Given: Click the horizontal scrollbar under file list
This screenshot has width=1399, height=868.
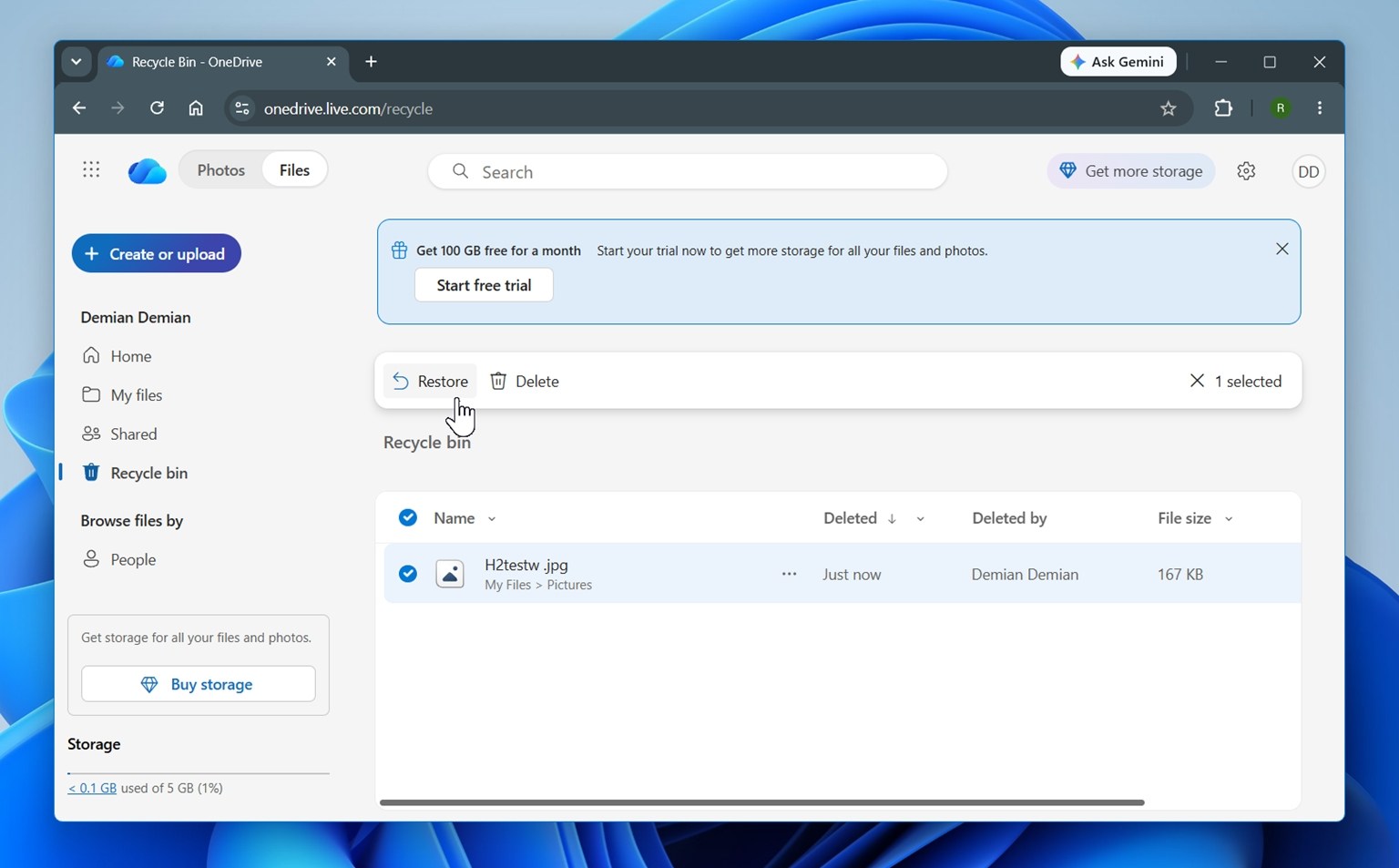Looking at the screenshot, I should pos(761,802).
